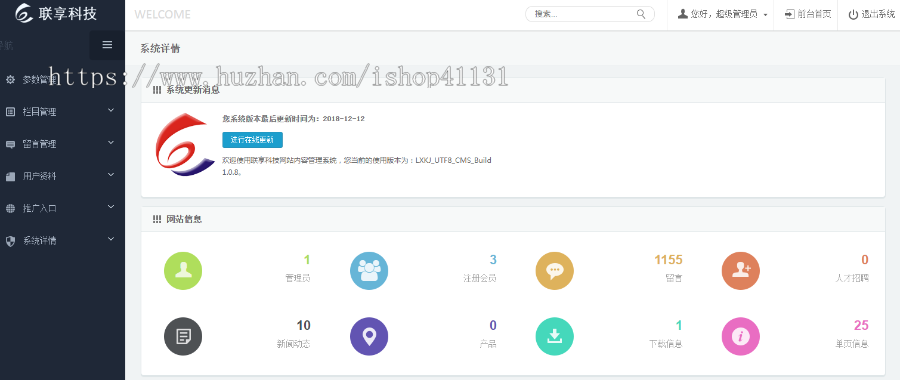Click the 您好，超级管理员 user label

click(724, 14)
